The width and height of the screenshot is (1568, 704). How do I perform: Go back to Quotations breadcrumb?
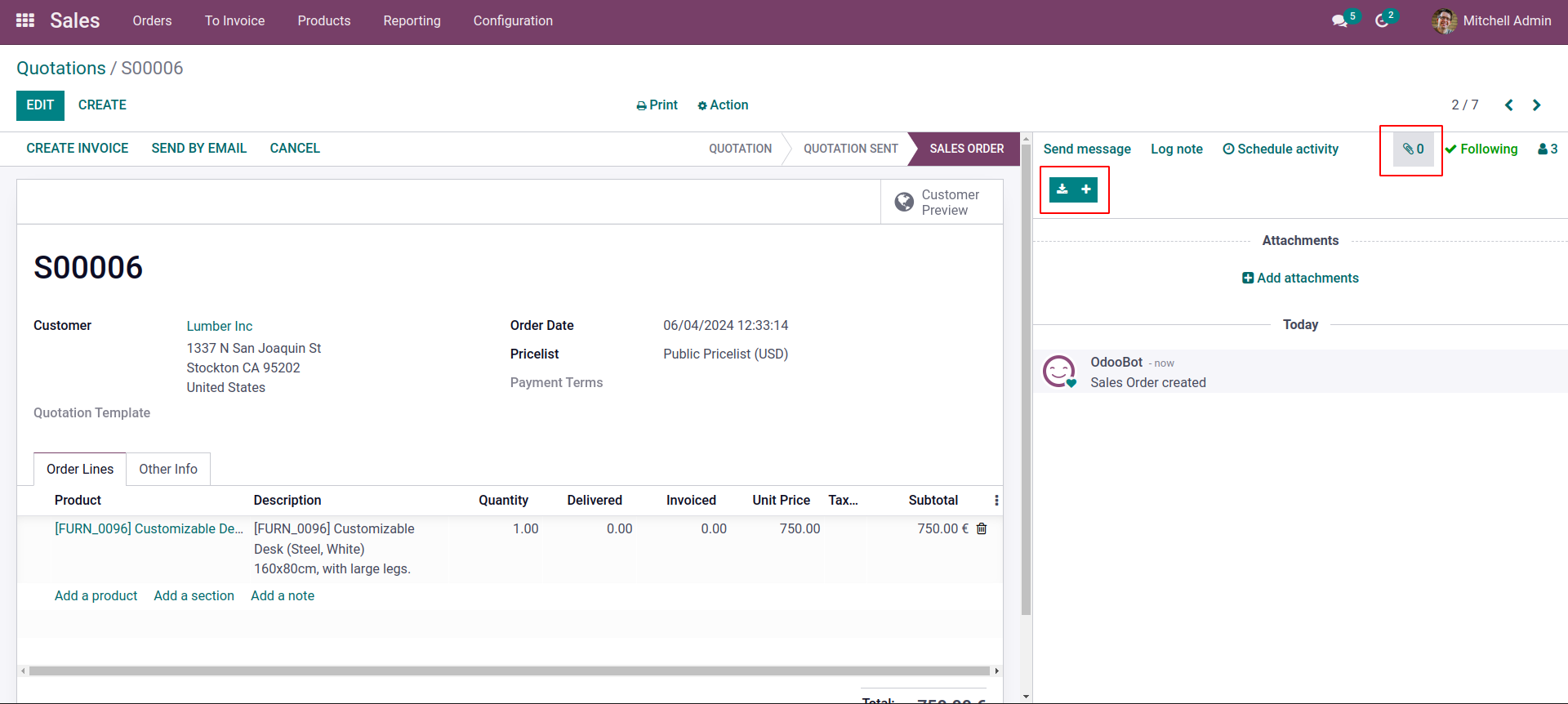(61, 69)
